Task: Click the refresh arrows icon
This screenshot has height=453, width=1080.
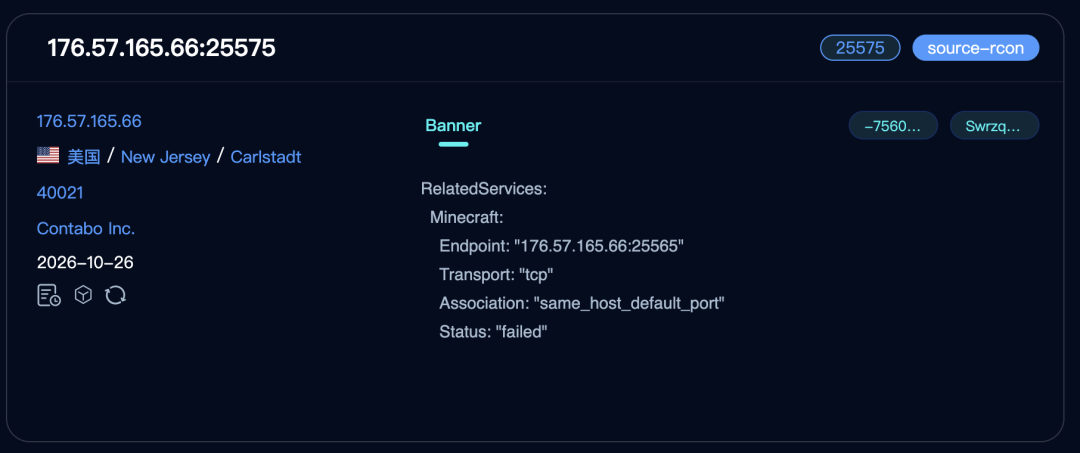Action: coord(115,296)
